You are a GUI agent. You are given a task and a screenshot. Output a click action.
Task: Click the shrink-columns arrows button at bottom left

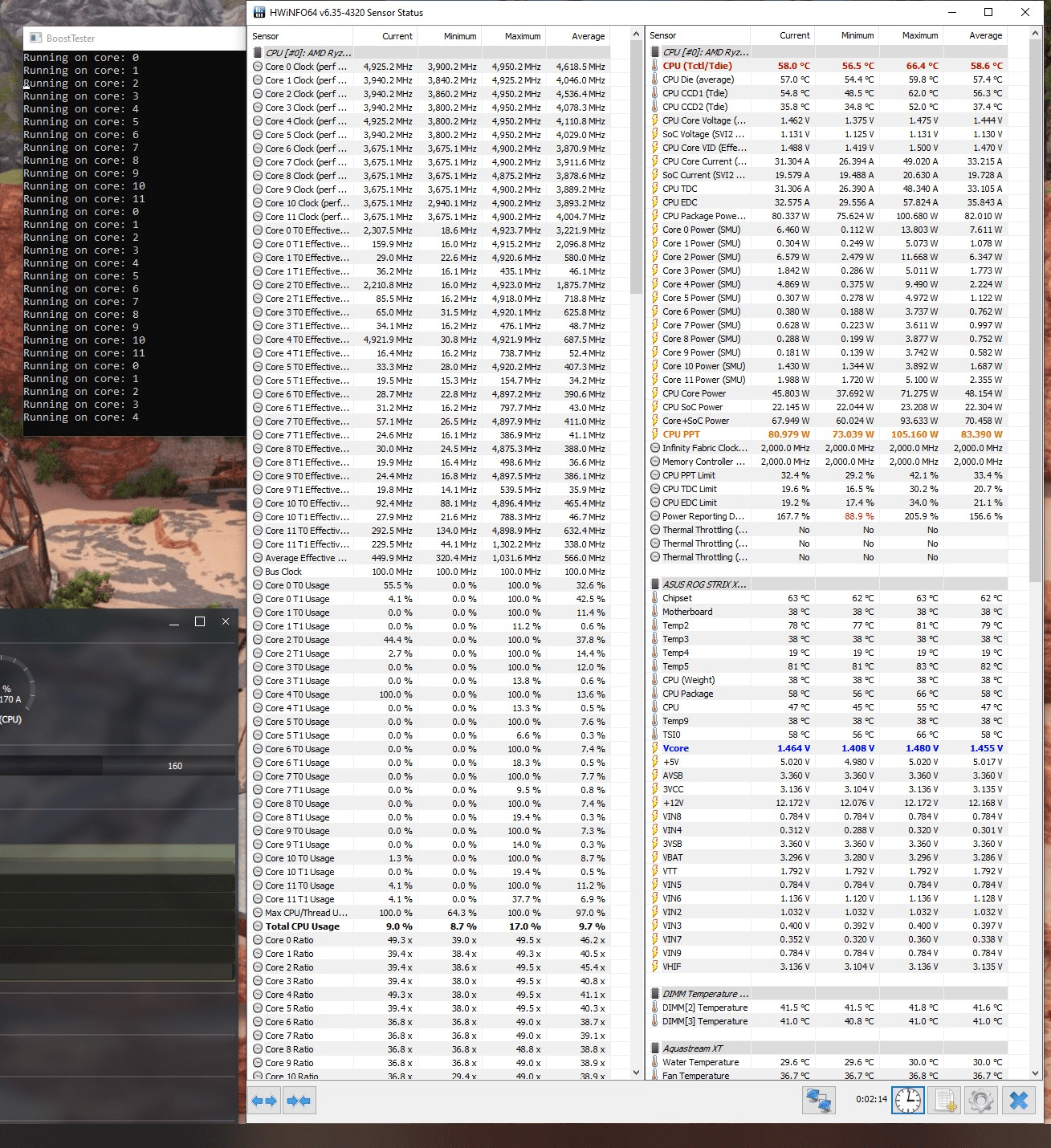(299, 1101)
